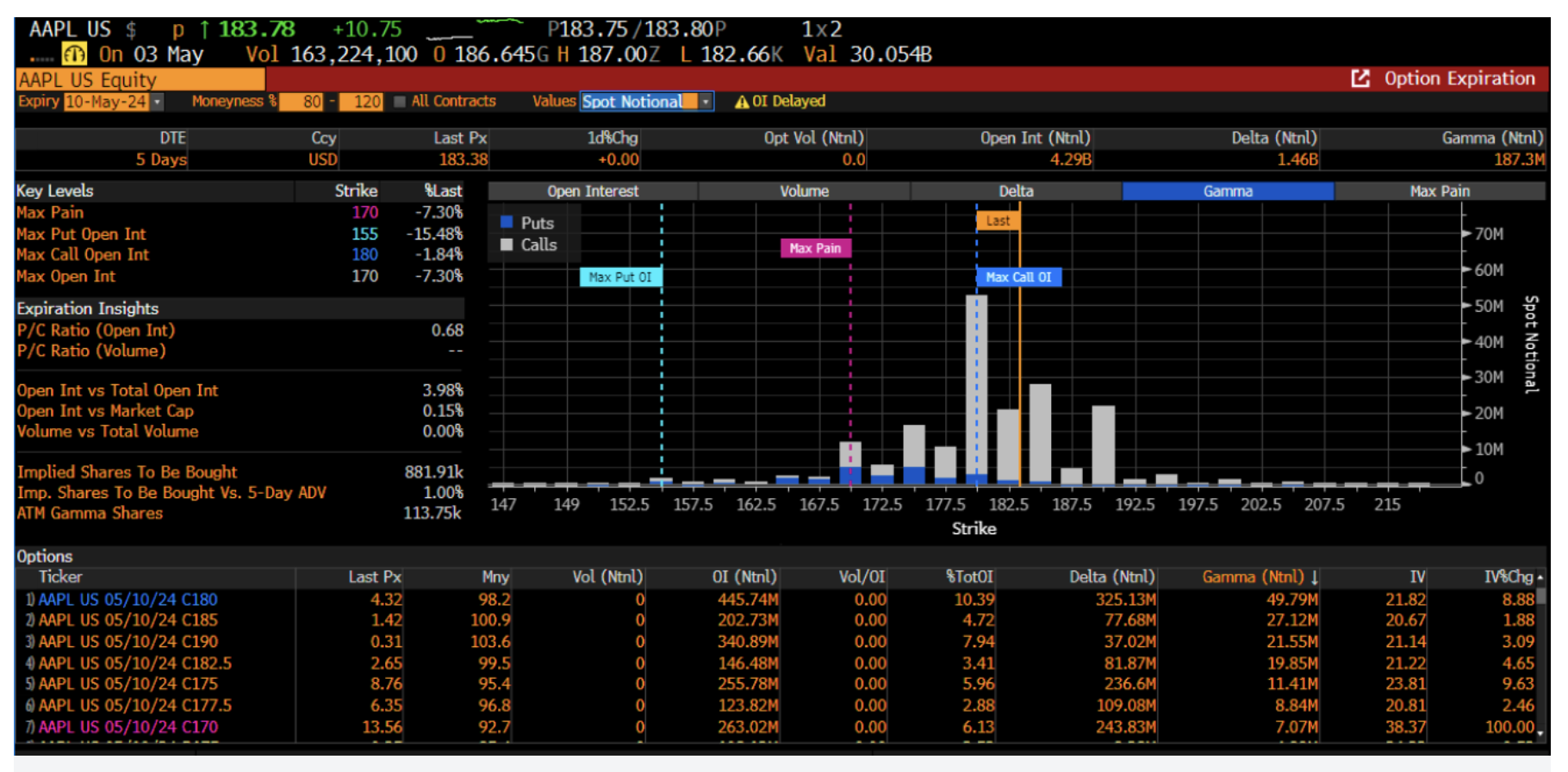
Task: Sort by the OI (Ntnl) column header
Action: (x=744, y=577)
